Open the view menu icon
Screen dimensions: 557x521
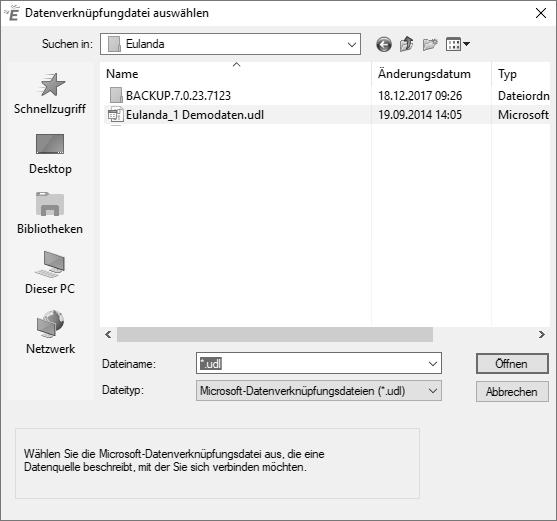coord(458,44)
